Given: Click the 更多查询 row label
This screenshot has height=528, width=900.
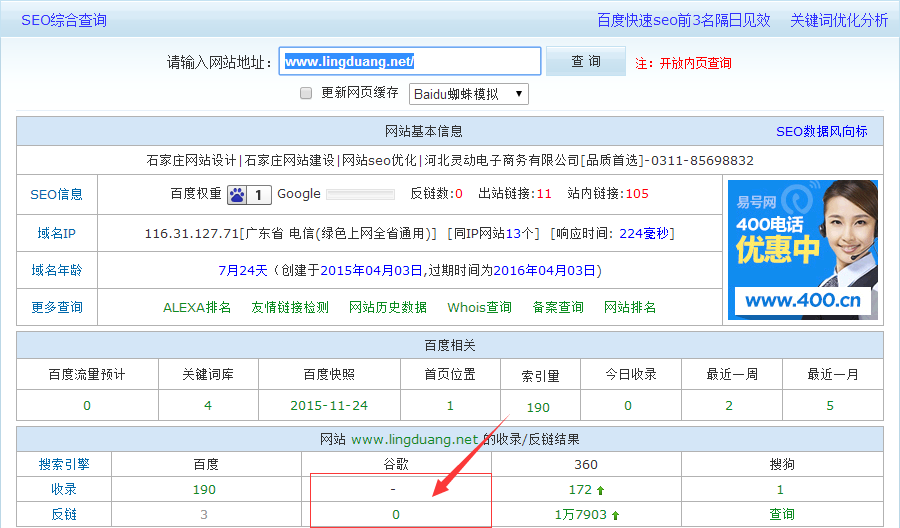Looking at the screenshot, I should coord(56,307).
